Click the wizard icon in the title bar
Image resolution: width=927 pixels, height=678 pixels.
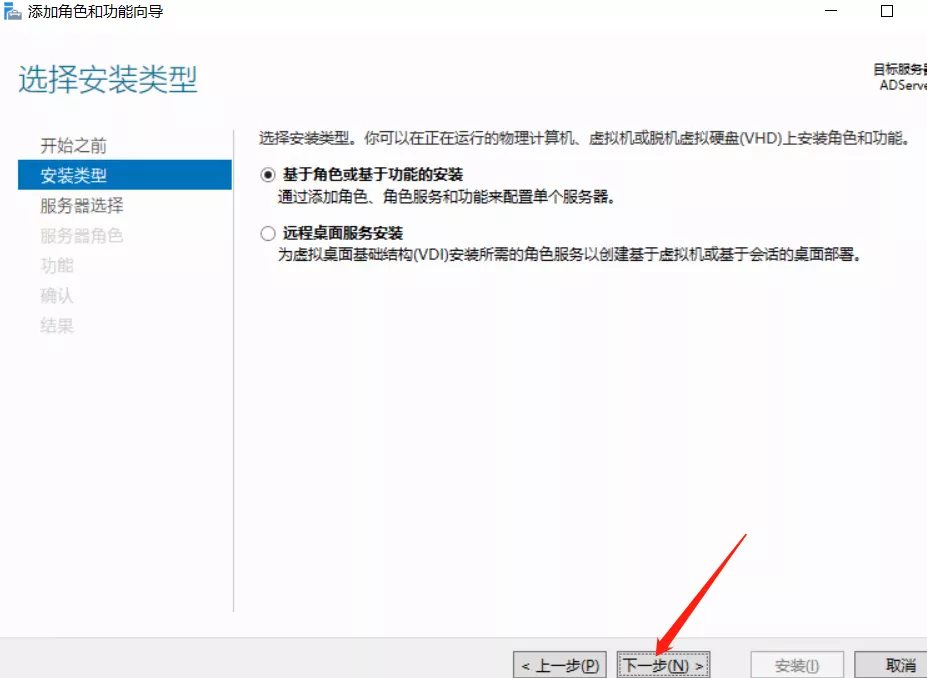point(12,12)
